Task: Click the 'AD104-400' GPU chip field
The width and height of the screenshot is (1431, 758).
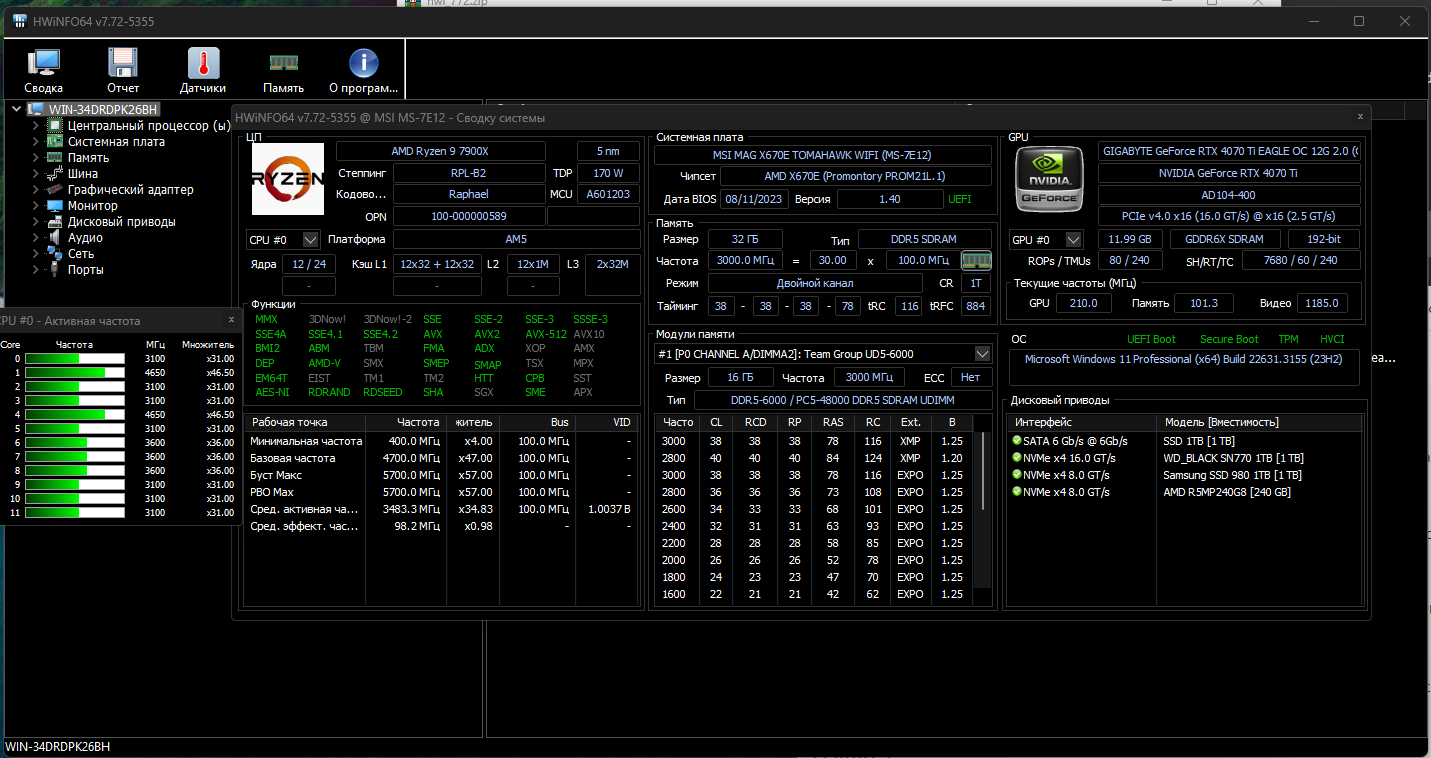Action: point(1229,195)
